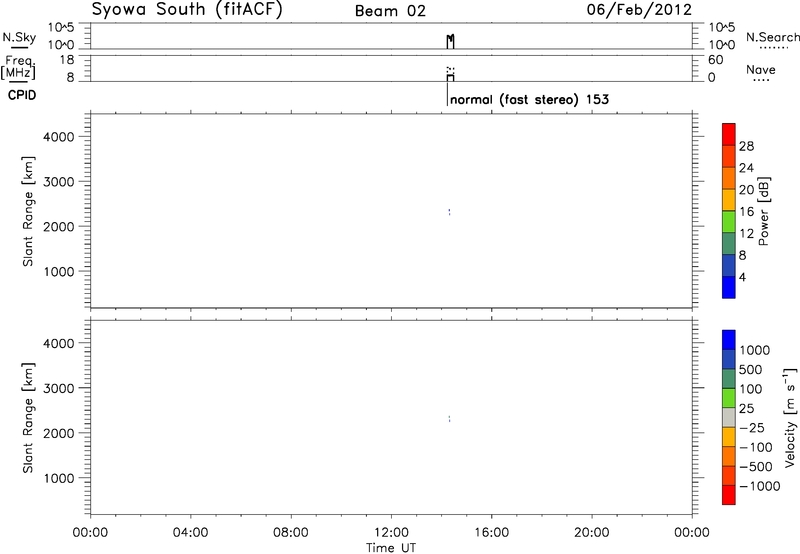Click the 60 tick on the Nave axis

[x=715, y=60]
